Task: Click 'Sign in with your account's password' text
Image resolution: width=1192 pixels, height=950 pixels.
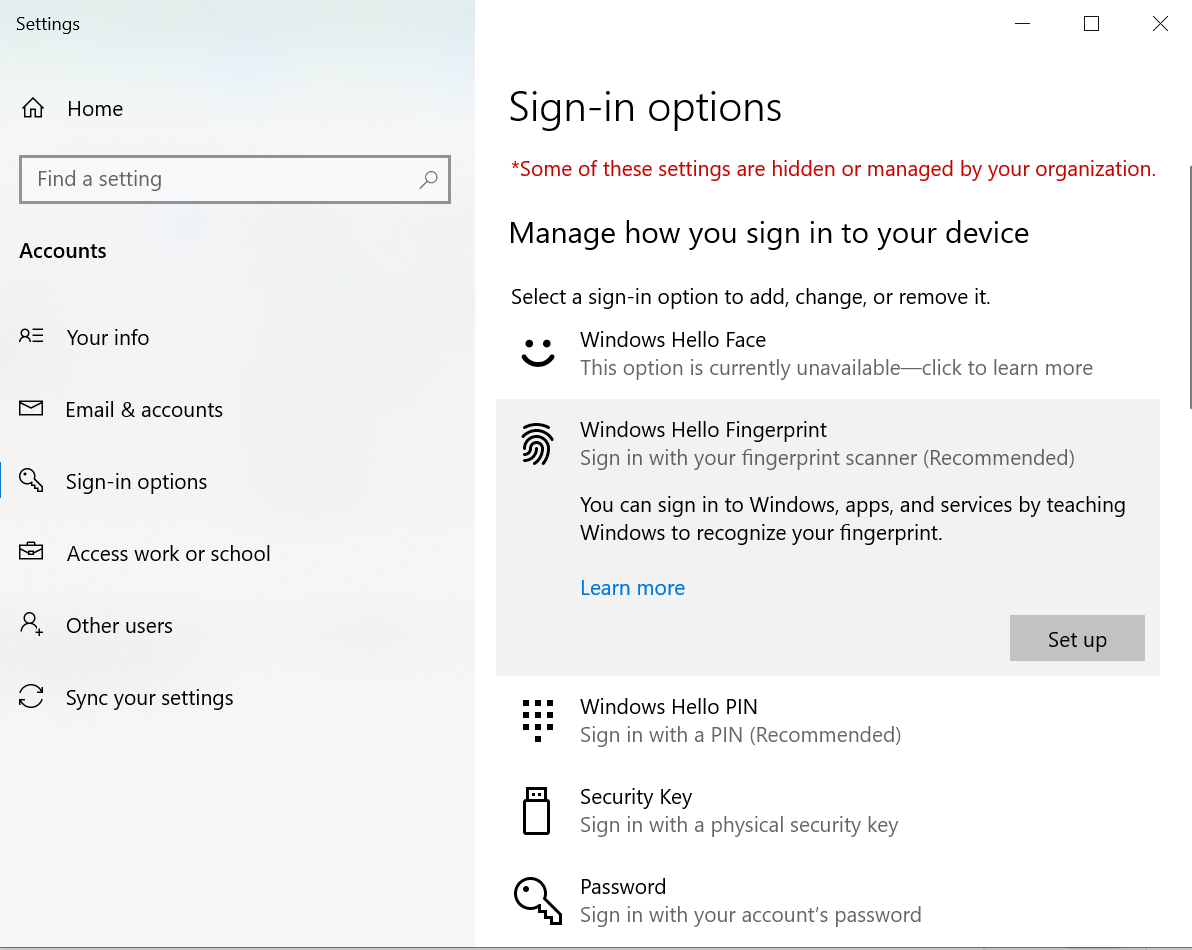Action: coord(750,915)
